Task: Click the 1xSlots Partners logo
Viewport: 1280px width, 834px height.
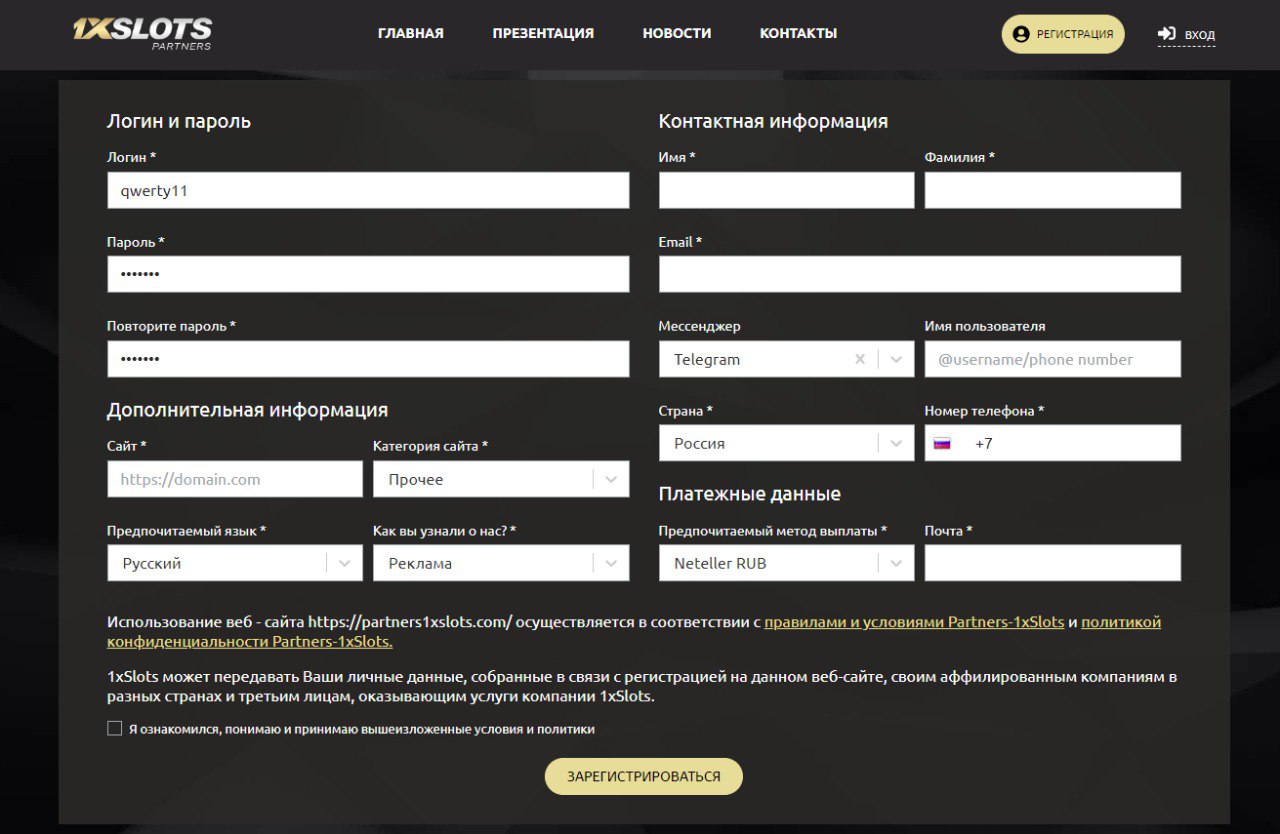Action: click(x=142, y=33)
